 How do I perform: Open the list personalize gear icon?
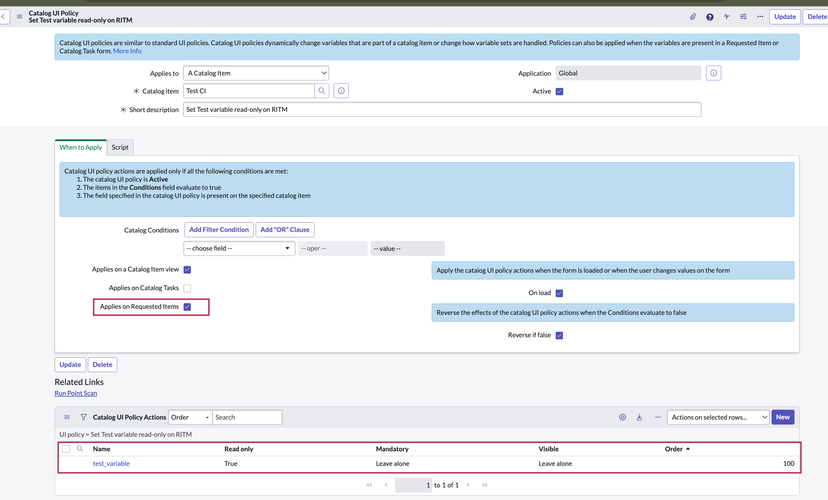[622, 417]
